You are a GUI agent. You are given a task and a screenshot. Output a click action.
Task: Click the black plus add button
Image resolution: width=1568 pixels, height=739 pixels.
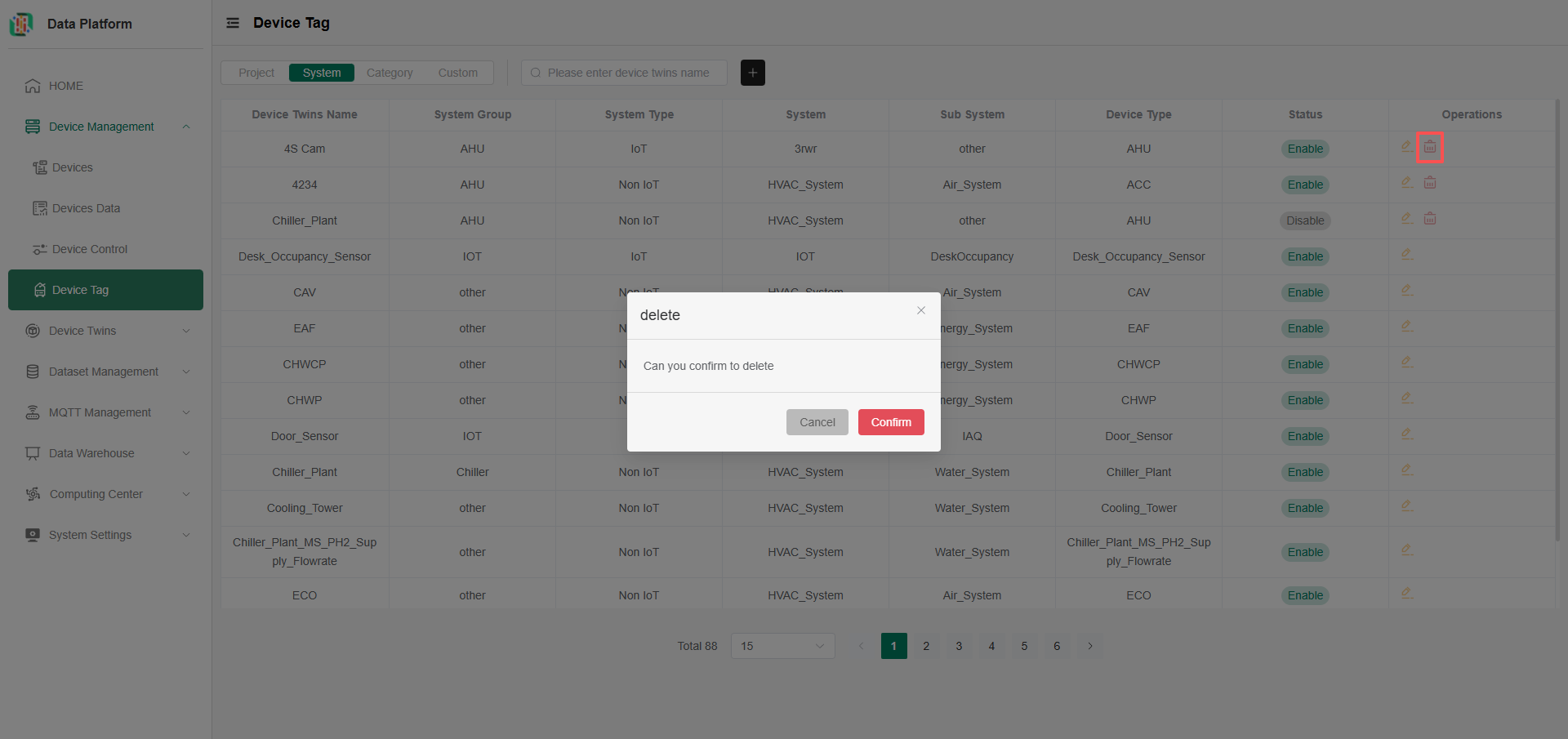pos(752,73)
